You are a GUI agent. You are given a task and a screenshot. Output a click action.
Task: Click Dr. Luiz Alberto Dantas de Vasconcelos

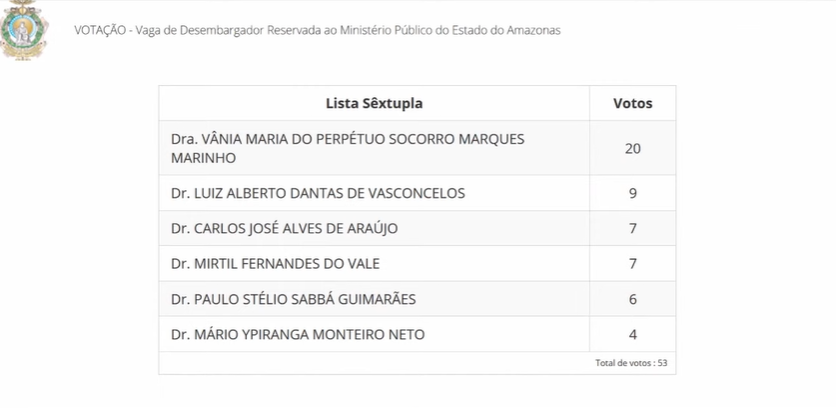pos(318,193)
